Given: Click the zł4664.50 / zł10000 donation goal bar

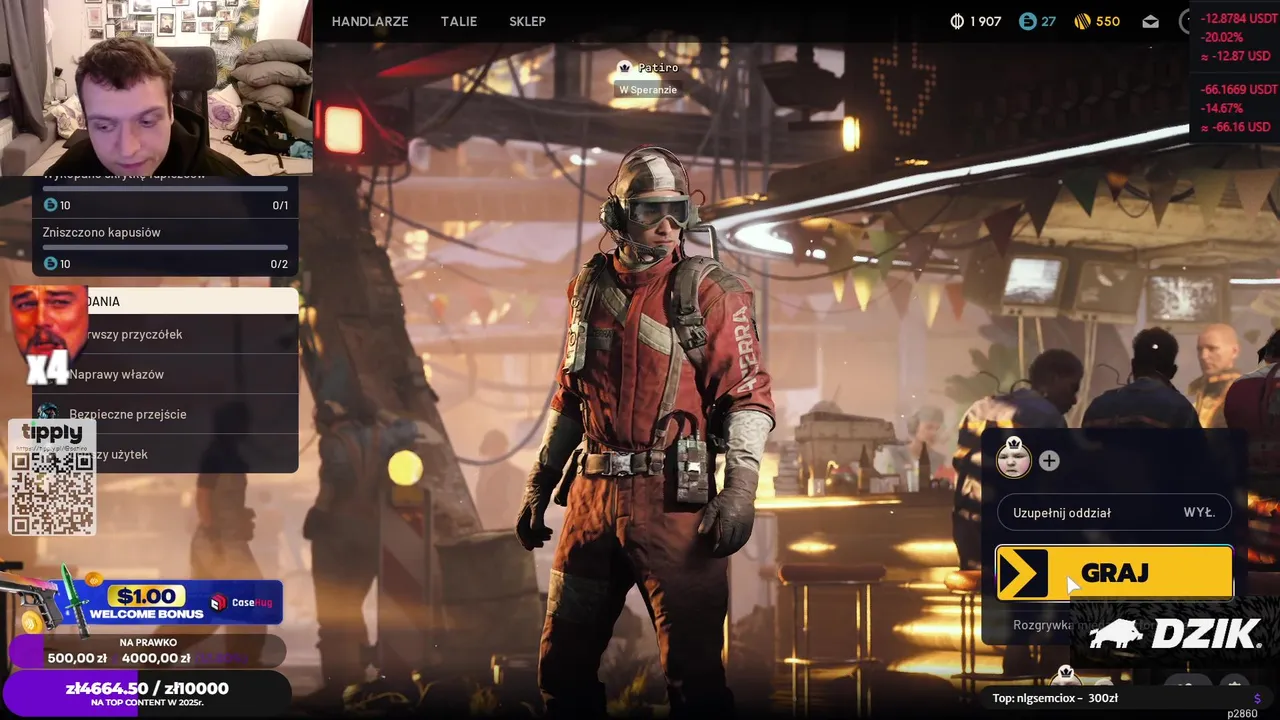Looking at the screenshot, I should coord(147,694).
